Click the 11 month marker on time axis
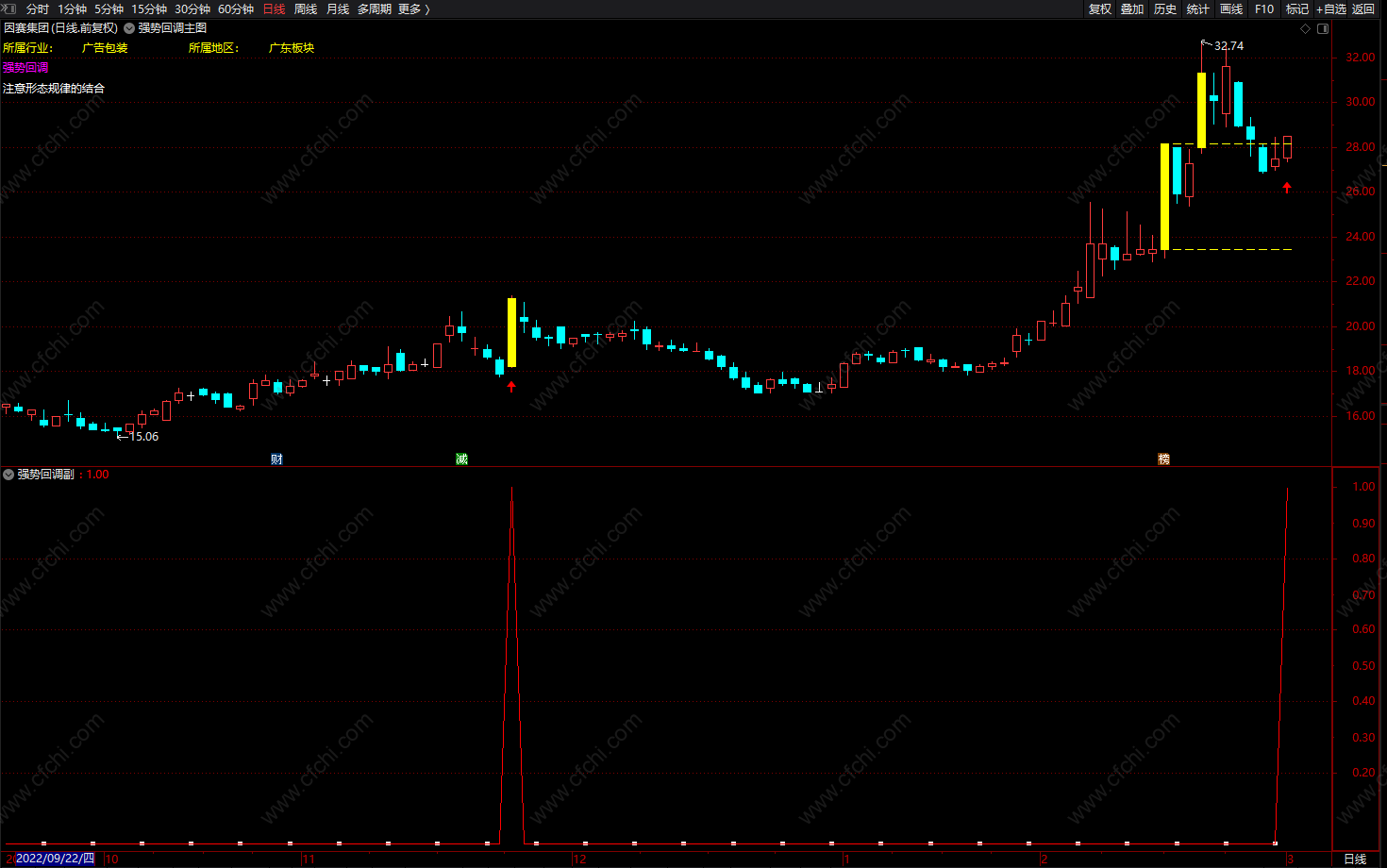The height and width of the screenshot is (868, 1387). tap(309, 860)
